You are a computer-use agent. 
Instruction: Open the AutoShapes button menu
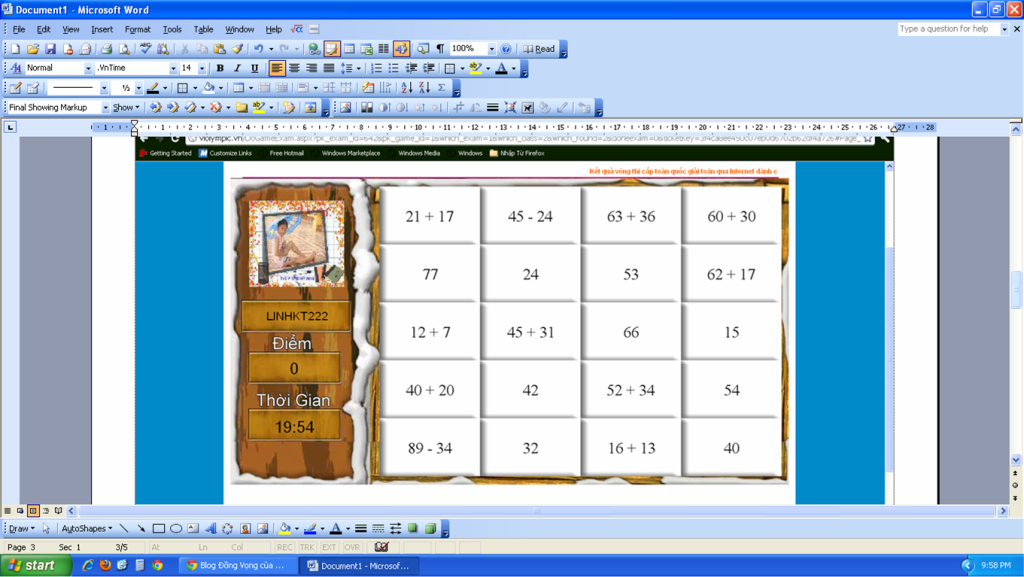tap(86, 528)
